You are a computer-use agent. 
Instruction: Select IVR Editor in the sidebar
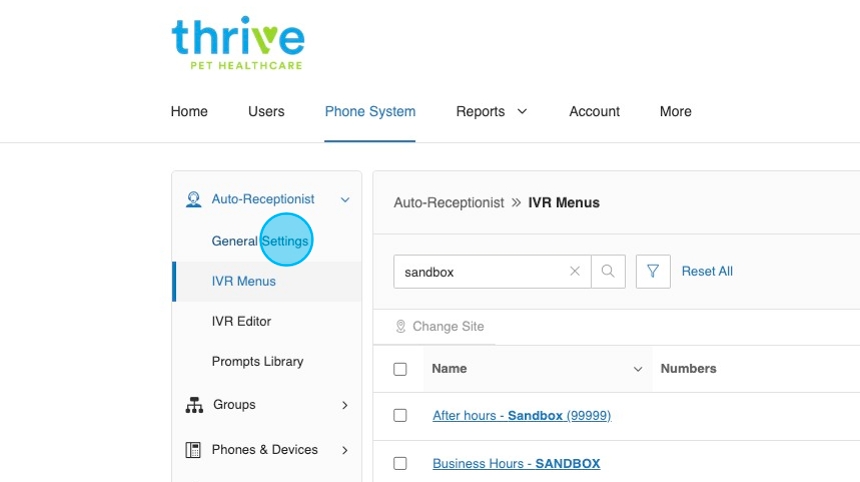(x=241, y=321)
